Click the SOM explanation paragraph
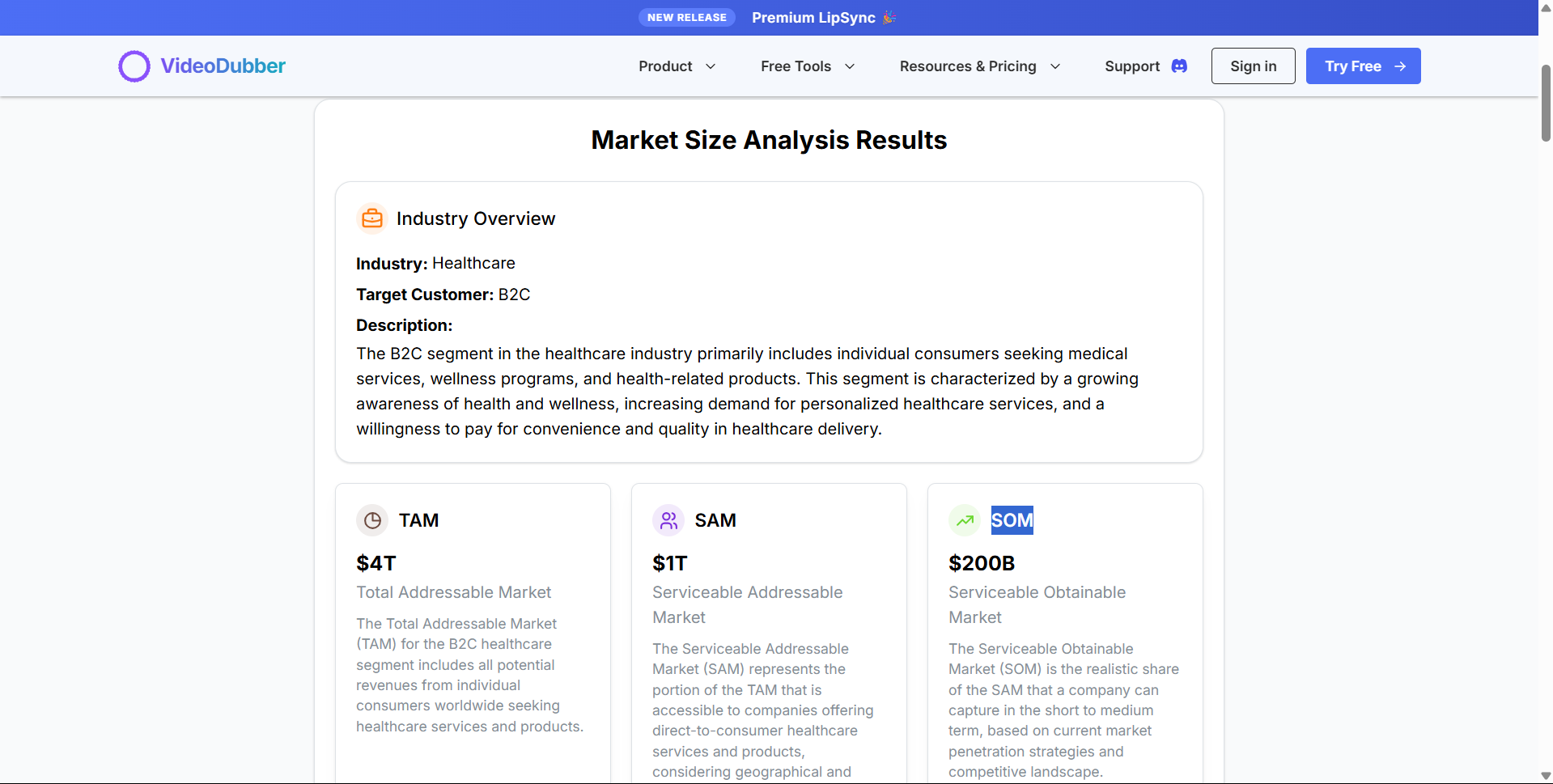This screenshot has width=1553, height=784. [x=1064, y=710]
